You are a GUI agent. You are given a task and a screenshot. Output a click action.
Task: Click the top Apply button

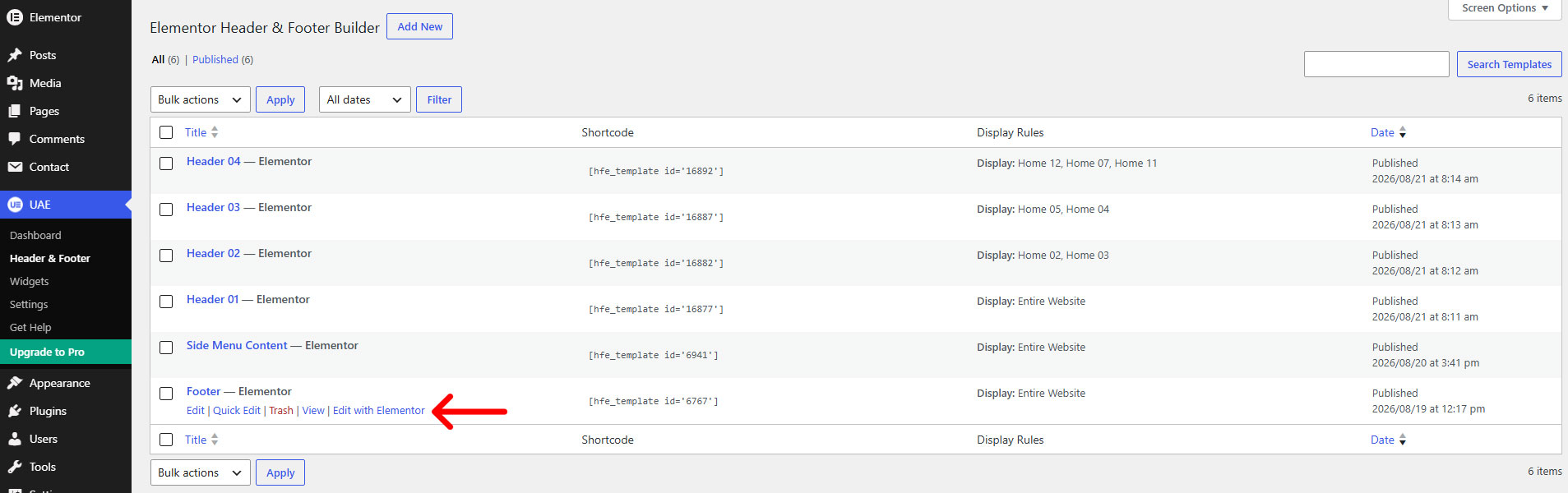pyautogui.click(x=280, y=99)
